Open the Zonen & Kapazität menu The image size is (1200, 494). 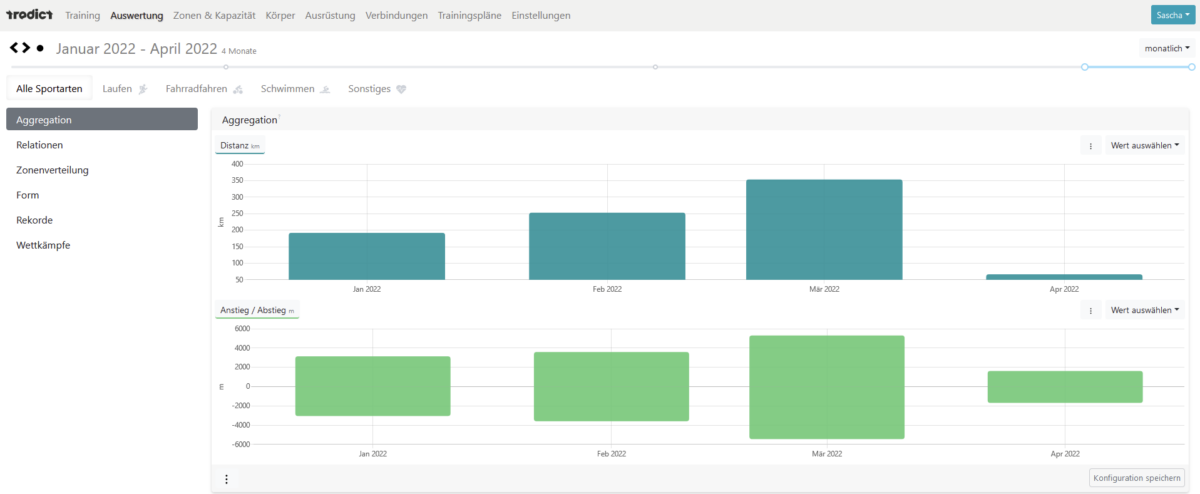(x=214, y=15)
